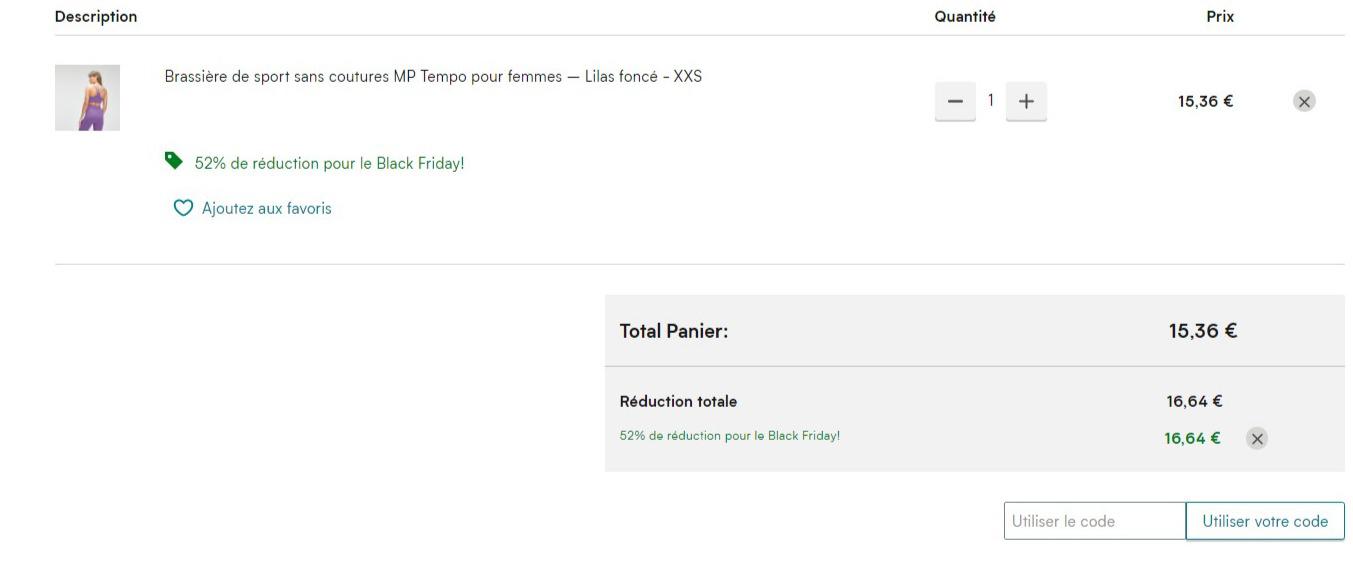Click the green 16,64 € discount amount
This screenshot has width=1353, height=582.
click(1192, 438)
